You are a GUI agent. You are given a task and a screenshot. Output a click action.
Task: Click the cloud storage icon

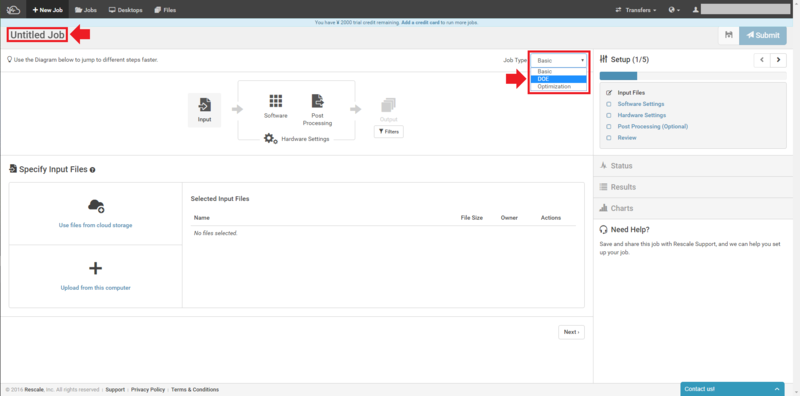pos(96,206)
